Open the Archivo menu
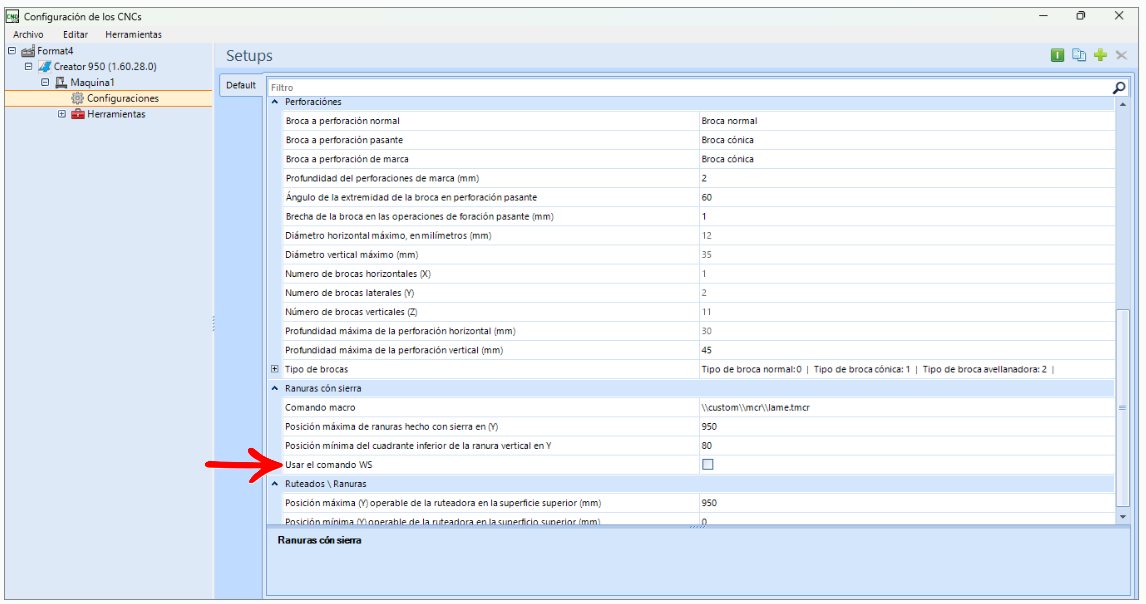Viewport: 1146px width, 604px height. click(x=28, y=34)
